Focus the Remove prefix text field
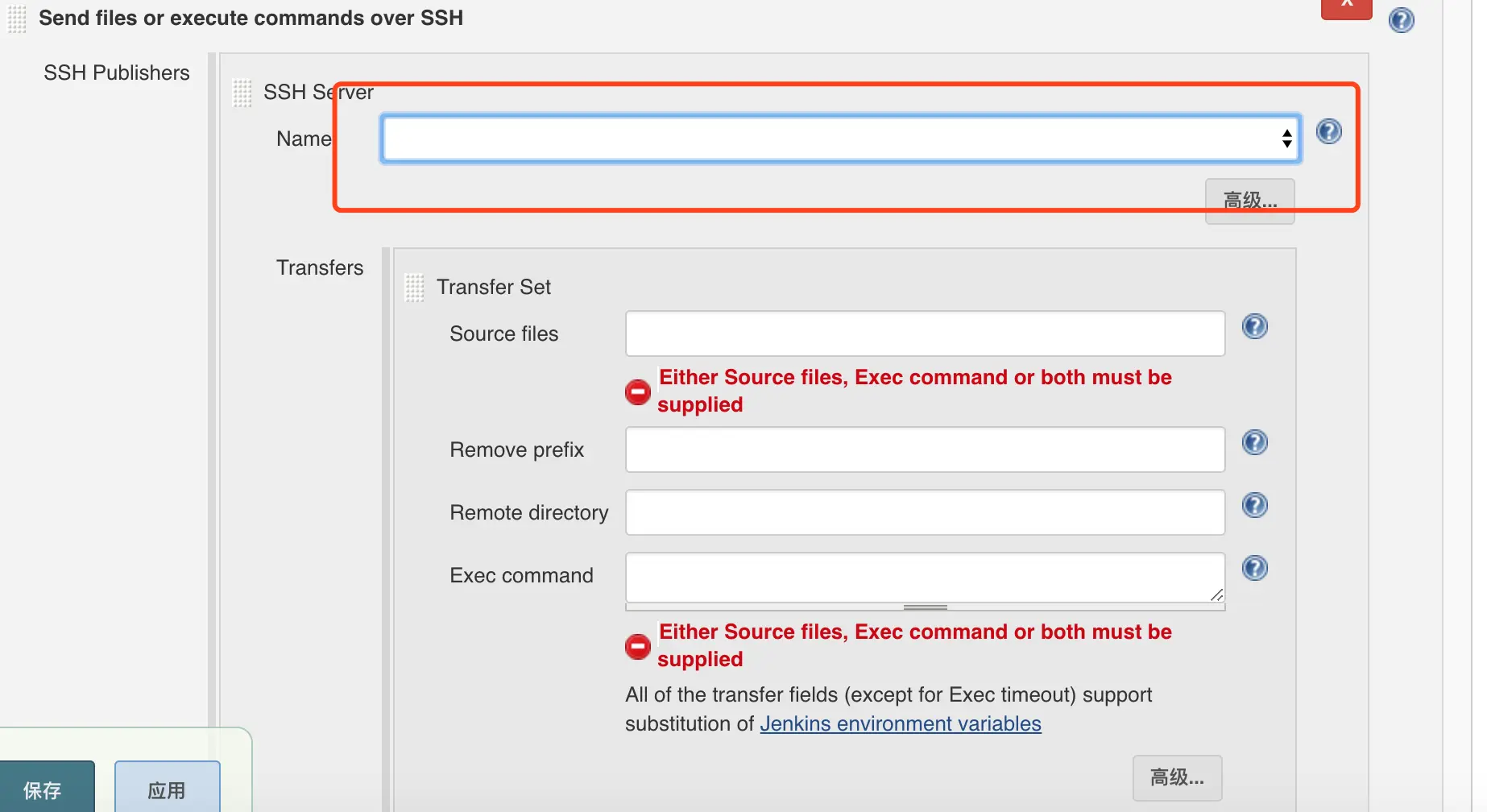1487x812 pixels. pyautogui.click(x=925, y=449)
